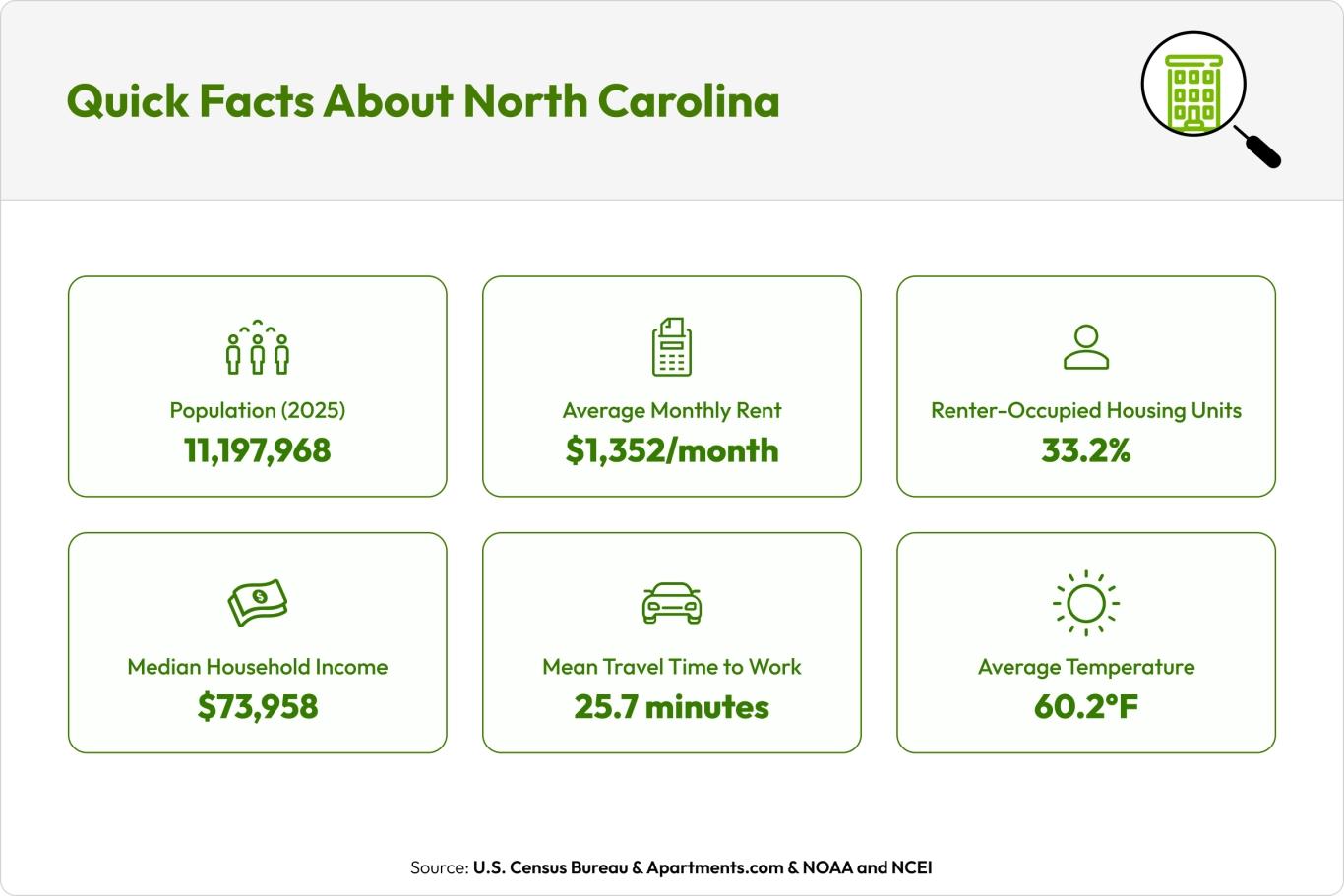
Task: Click the cash bills income icon
Action: tap(258, 603)
